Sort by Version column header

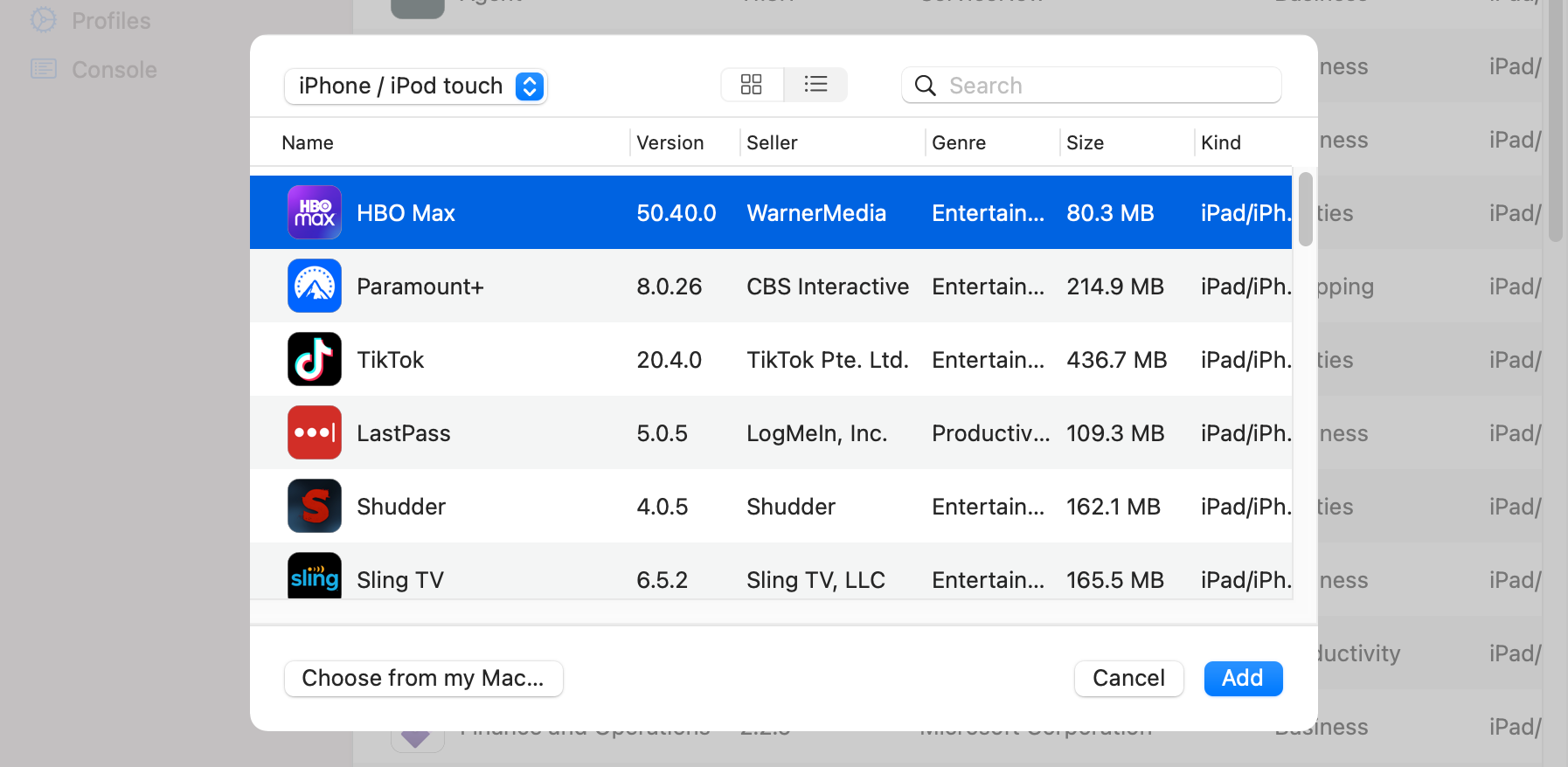(670, 142)
